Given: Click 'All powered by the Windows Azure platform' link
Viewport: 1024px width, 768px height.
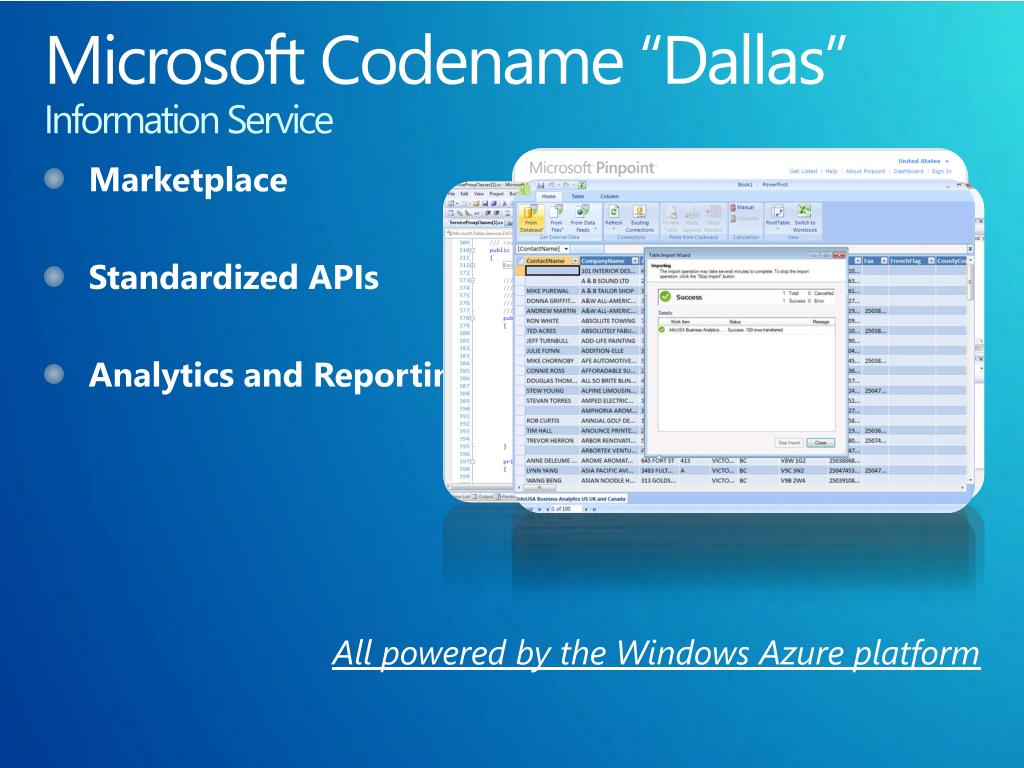Looking at the screenshot, I should (x=656, y=653).
